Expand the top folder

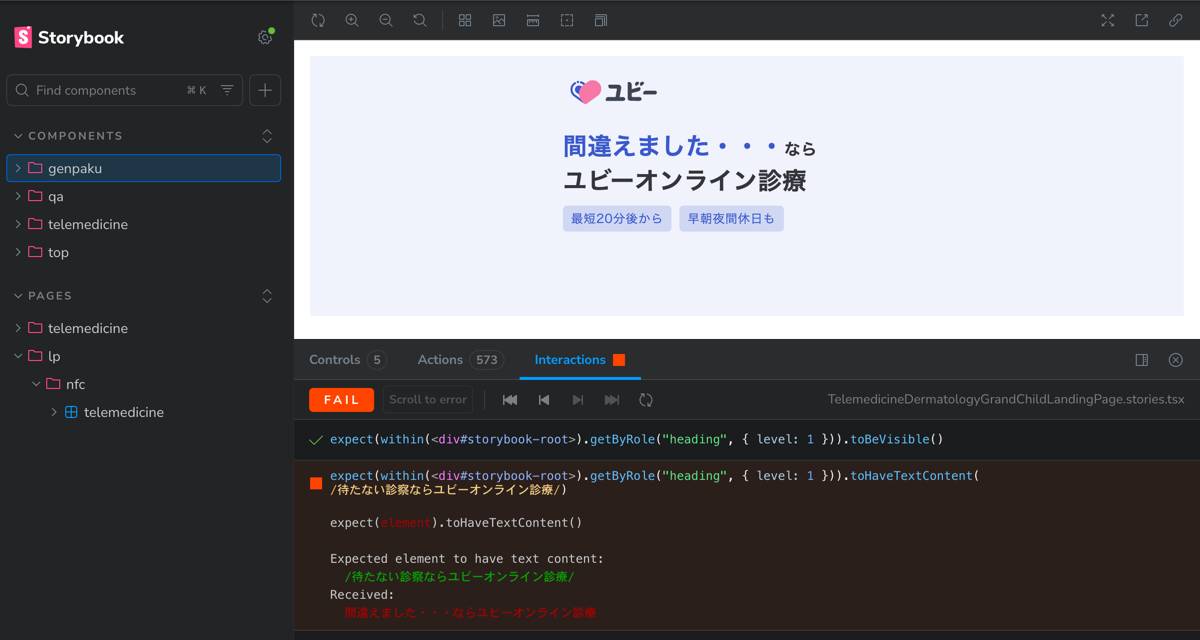(144, 252)
